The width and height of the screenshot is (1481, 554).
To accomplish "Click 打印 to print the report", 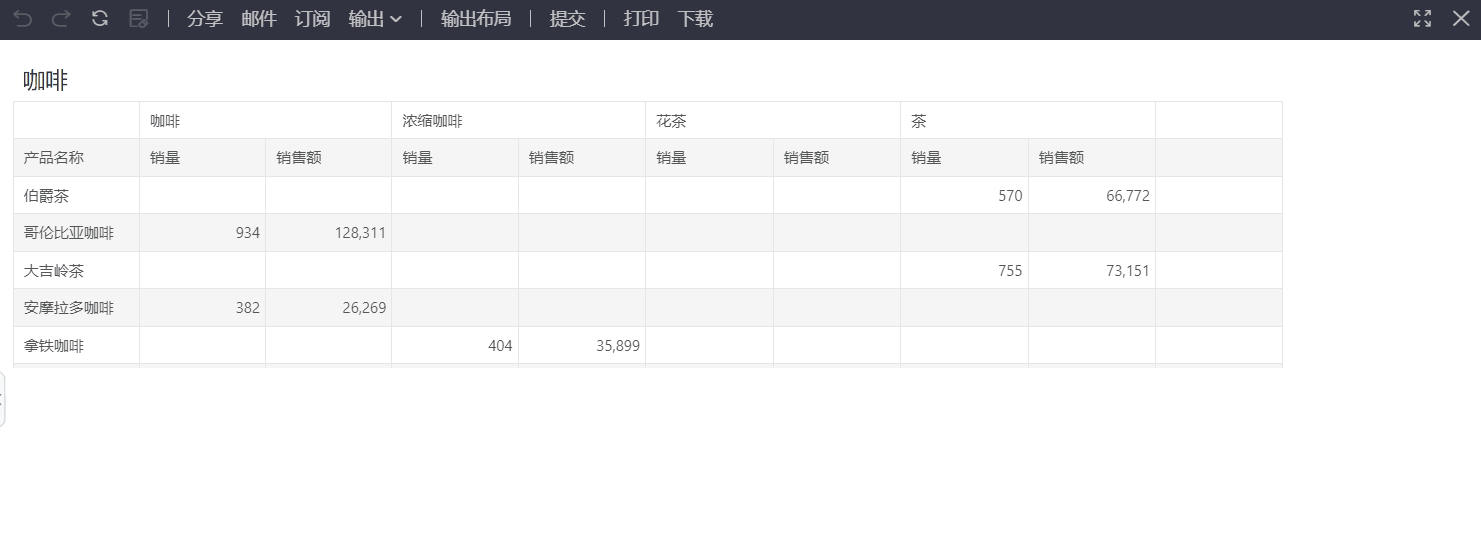I will coord(641,19).
